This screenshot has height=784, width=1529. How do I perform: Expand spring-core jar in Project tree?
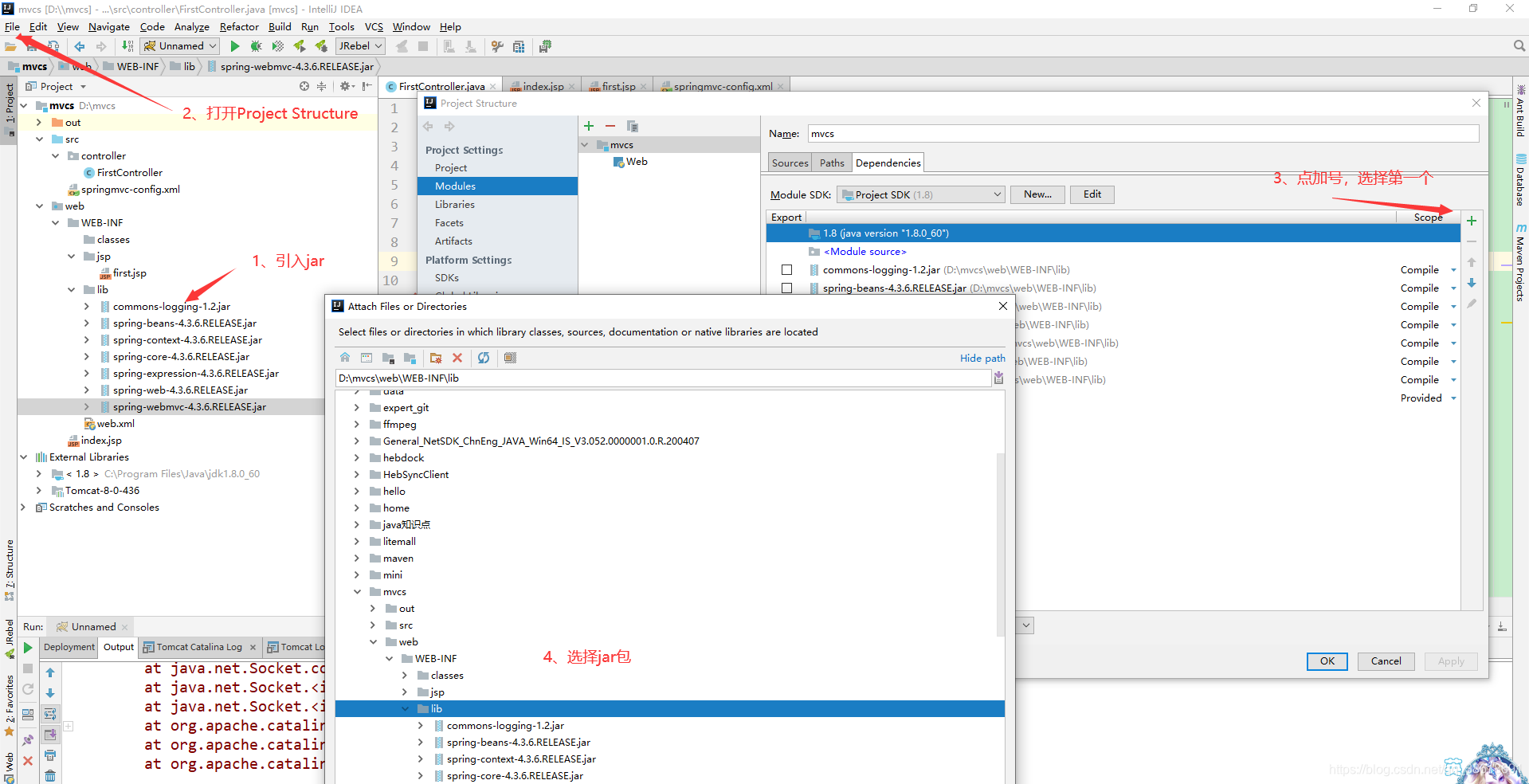[x=87, y=357]
